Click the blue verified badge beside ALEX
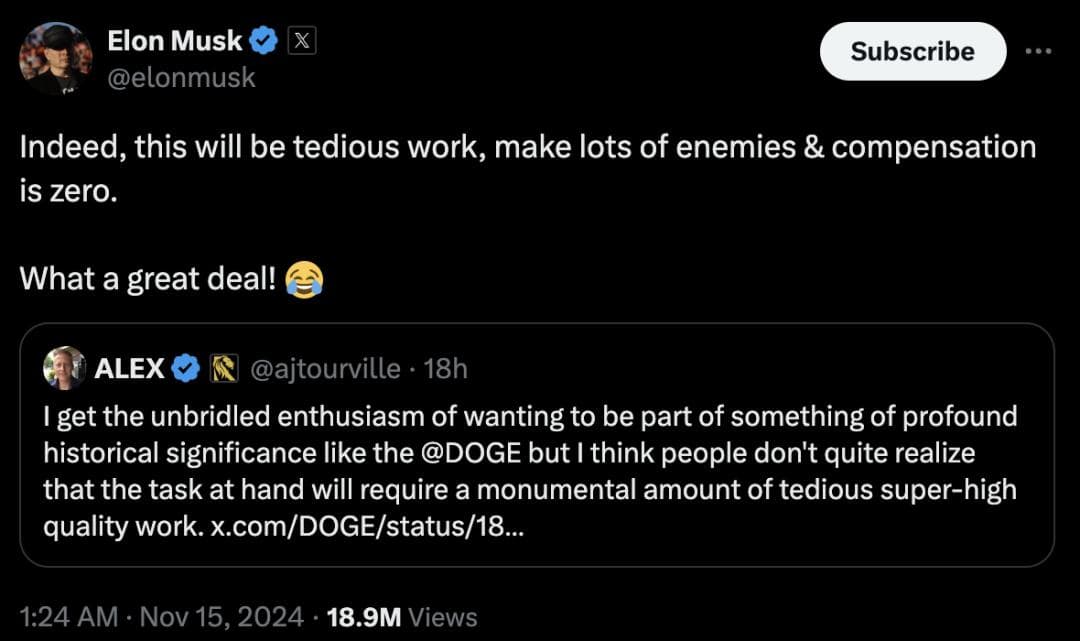Viewport: 1080px width, 641px height. point(185,369)
